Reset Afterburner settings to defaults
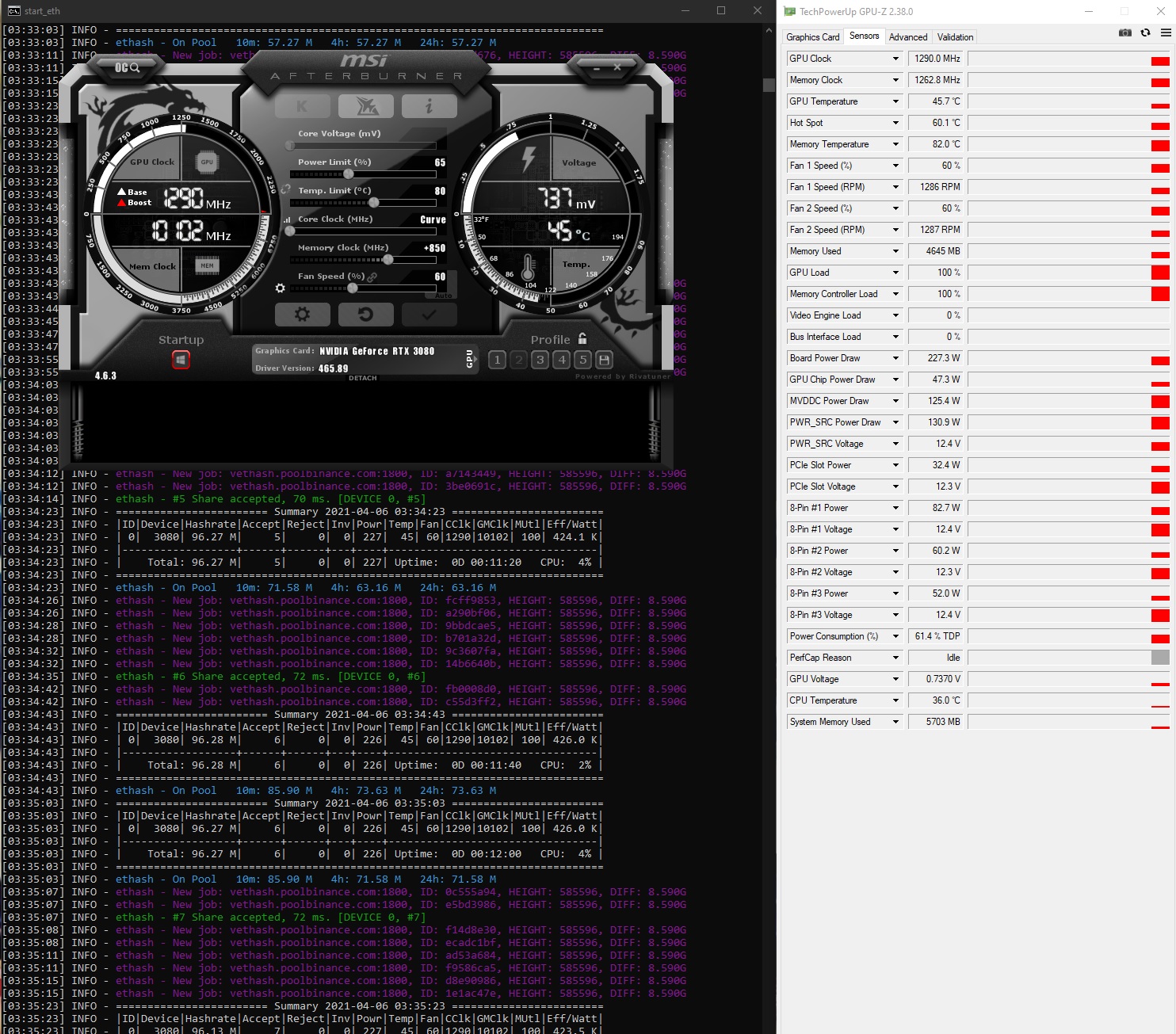This screenshot has width=1176, height=1034. coord(365,315)
